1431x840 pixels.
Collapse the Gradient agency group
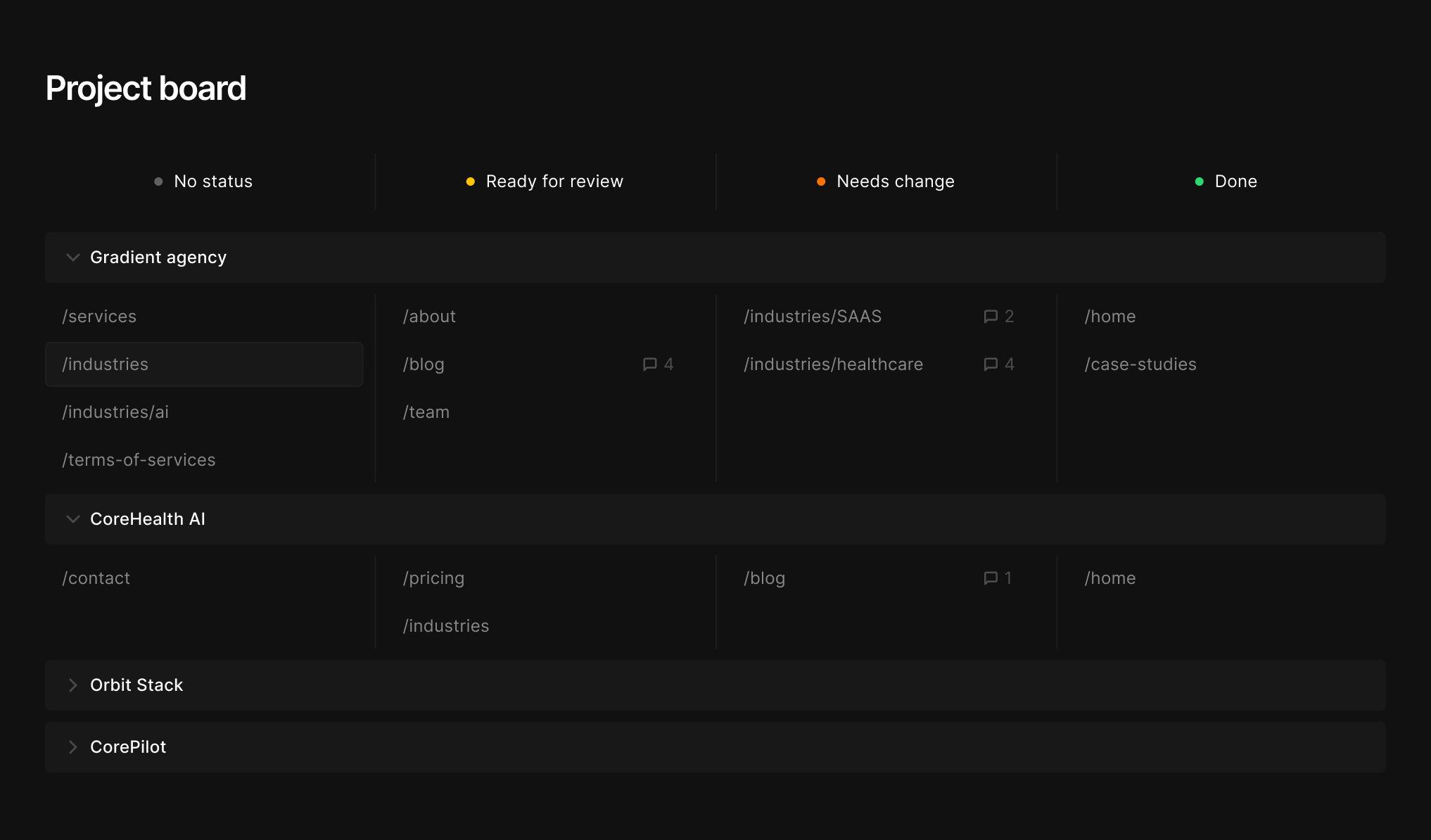pos(72,257)
